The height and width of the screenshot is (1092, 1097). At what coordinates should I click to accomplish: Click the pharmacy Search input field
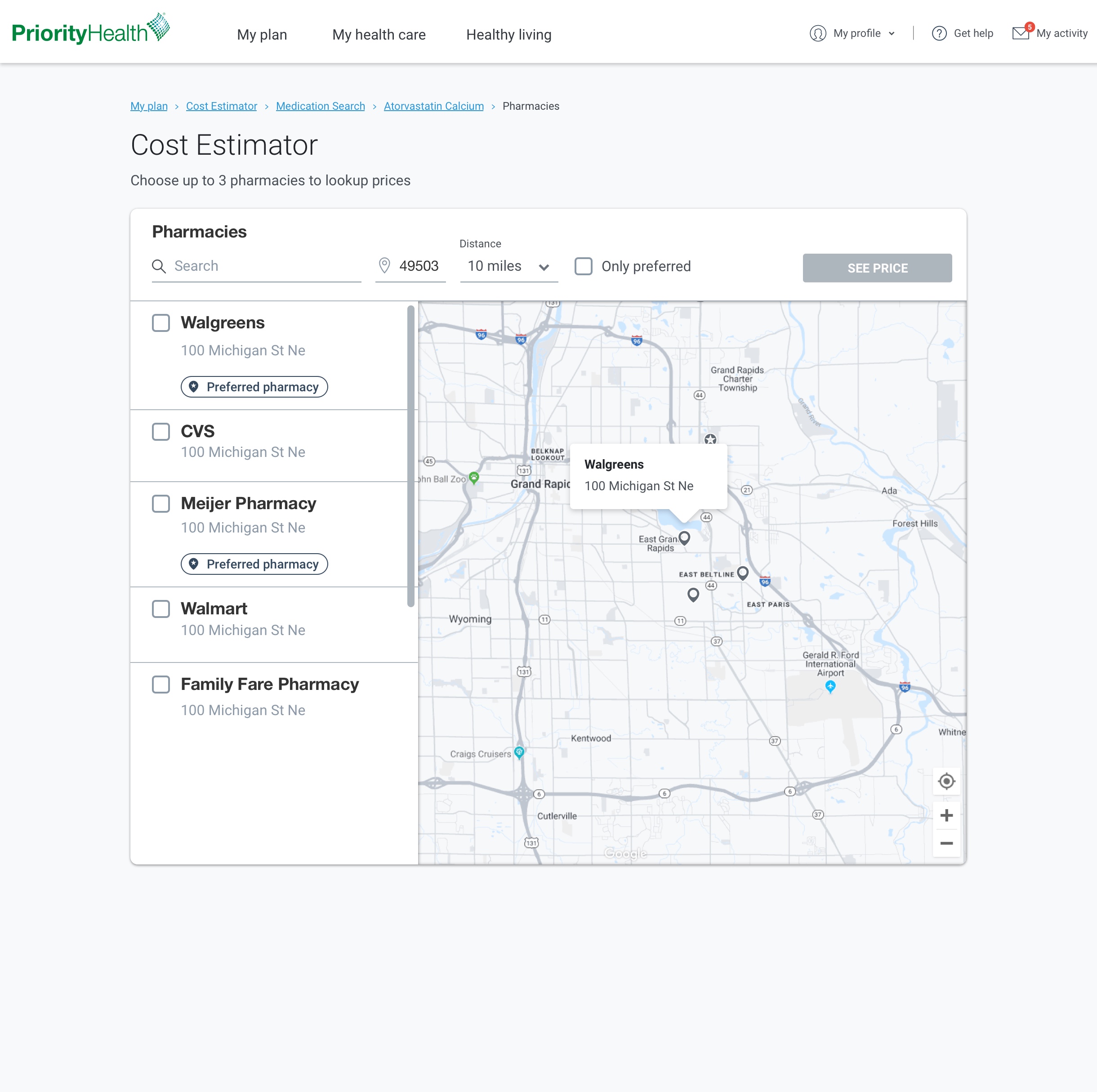coord(257,266)
